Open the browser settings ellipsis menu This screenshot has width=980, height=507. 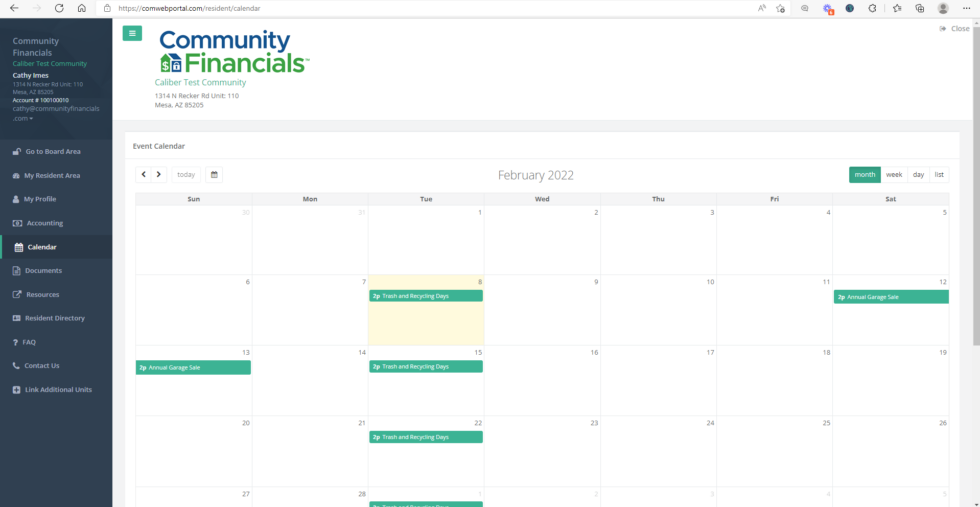click(x=966, y=8)
